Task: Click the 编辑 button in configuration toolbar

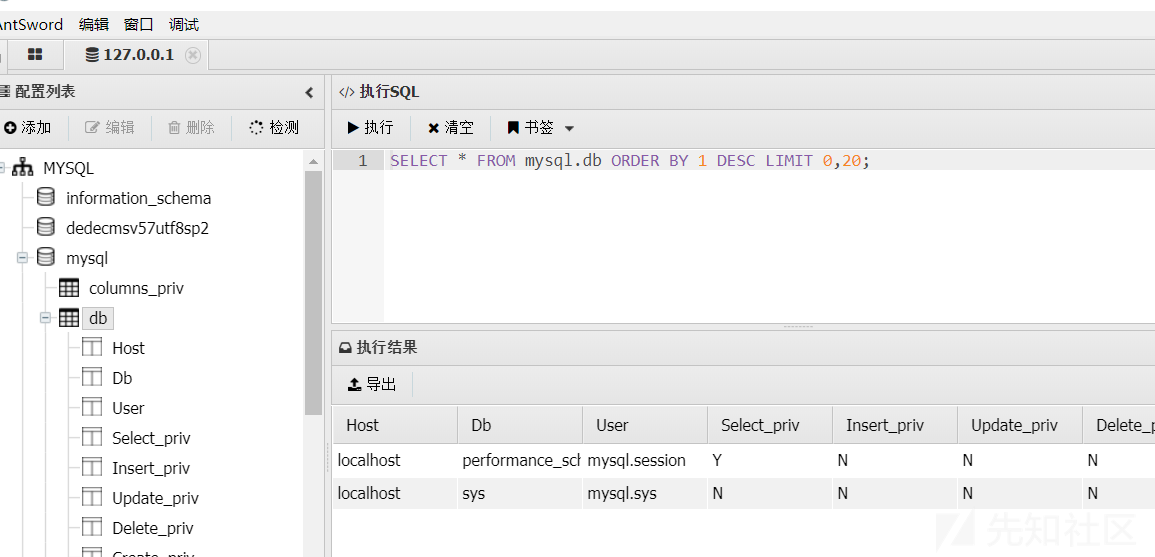Action: tap(110, 127)
